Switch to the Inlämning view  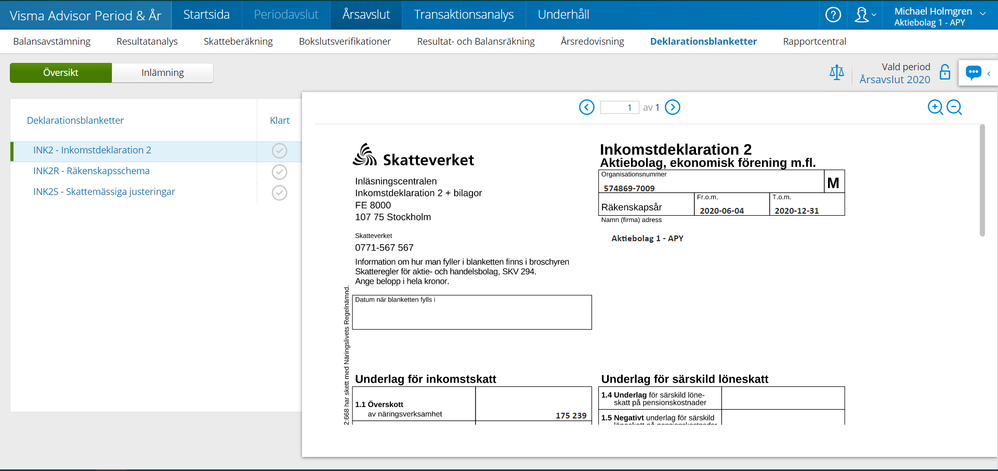pos(162,73)
